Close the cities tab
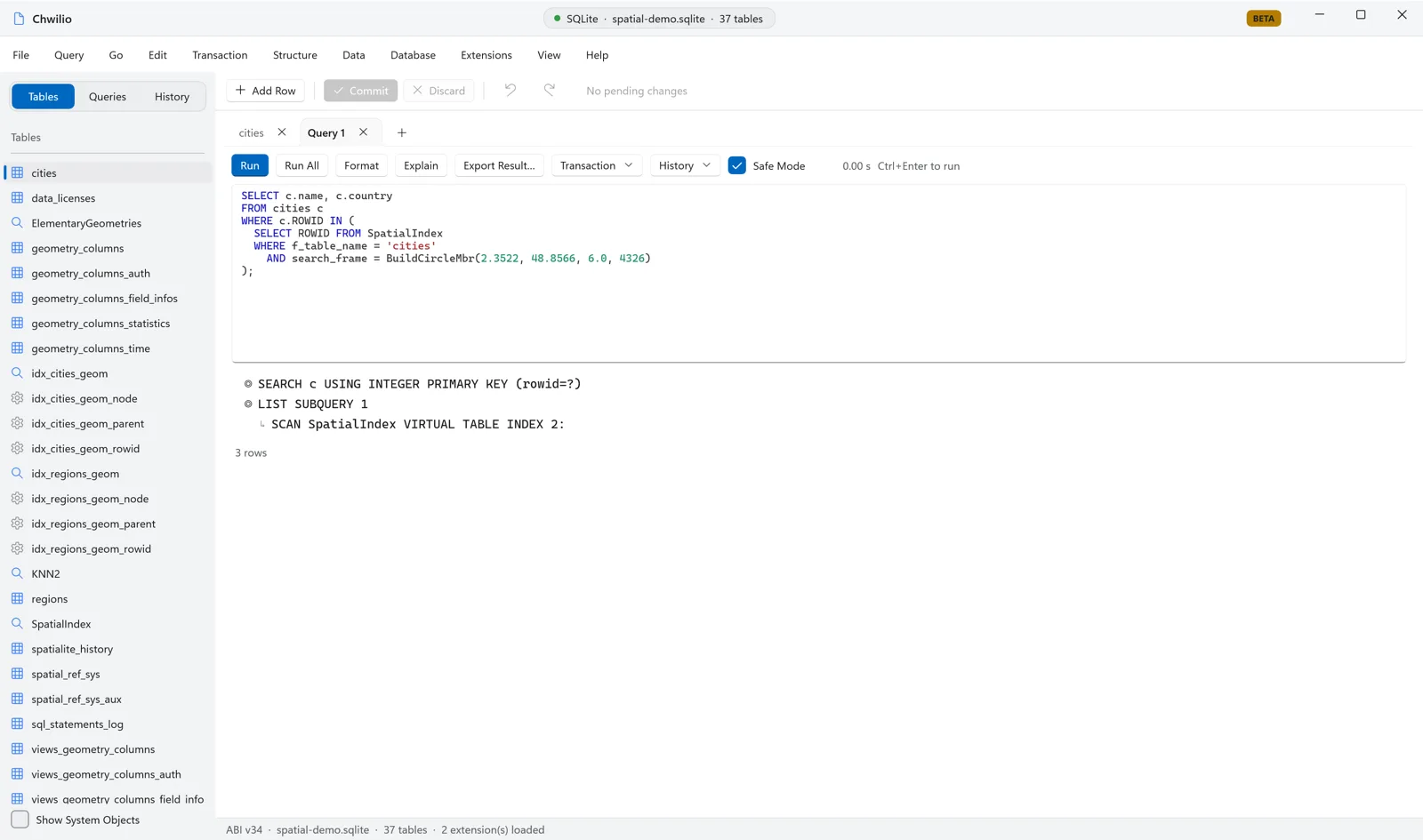Image resolution: width=1423 pixels, height=840 pixels. click(282, 132)
